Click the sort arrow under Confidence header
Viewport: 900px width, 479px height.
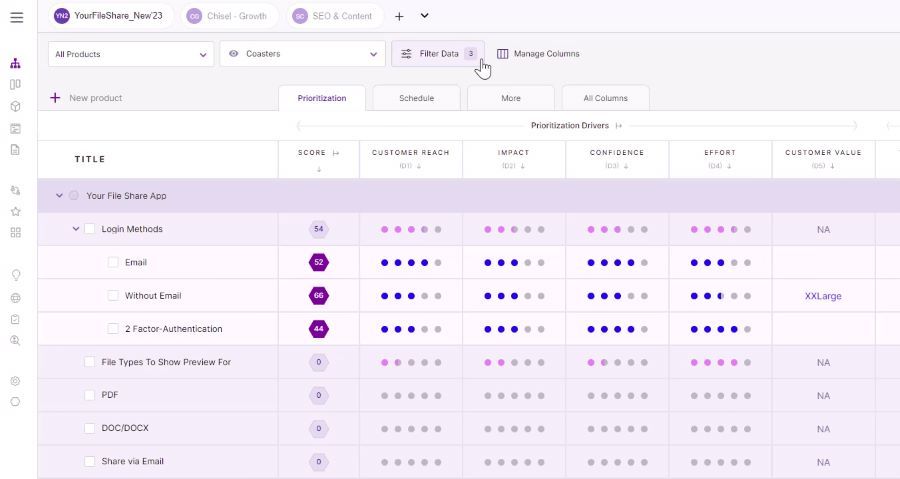626,166
